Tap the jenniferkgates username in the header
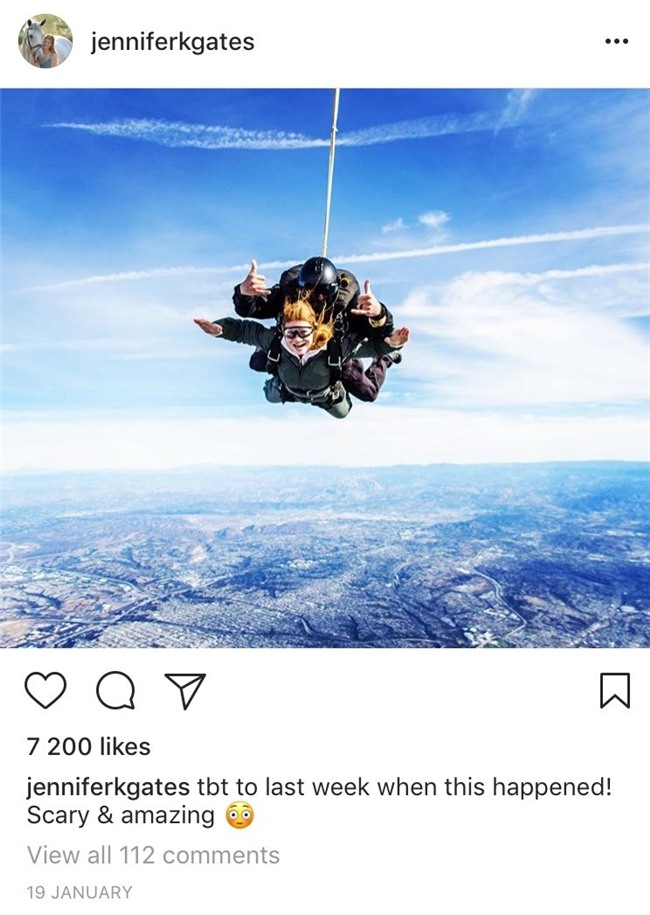This screenshot has height=915, width=650. pyautogui.click(x=173, y=42)
